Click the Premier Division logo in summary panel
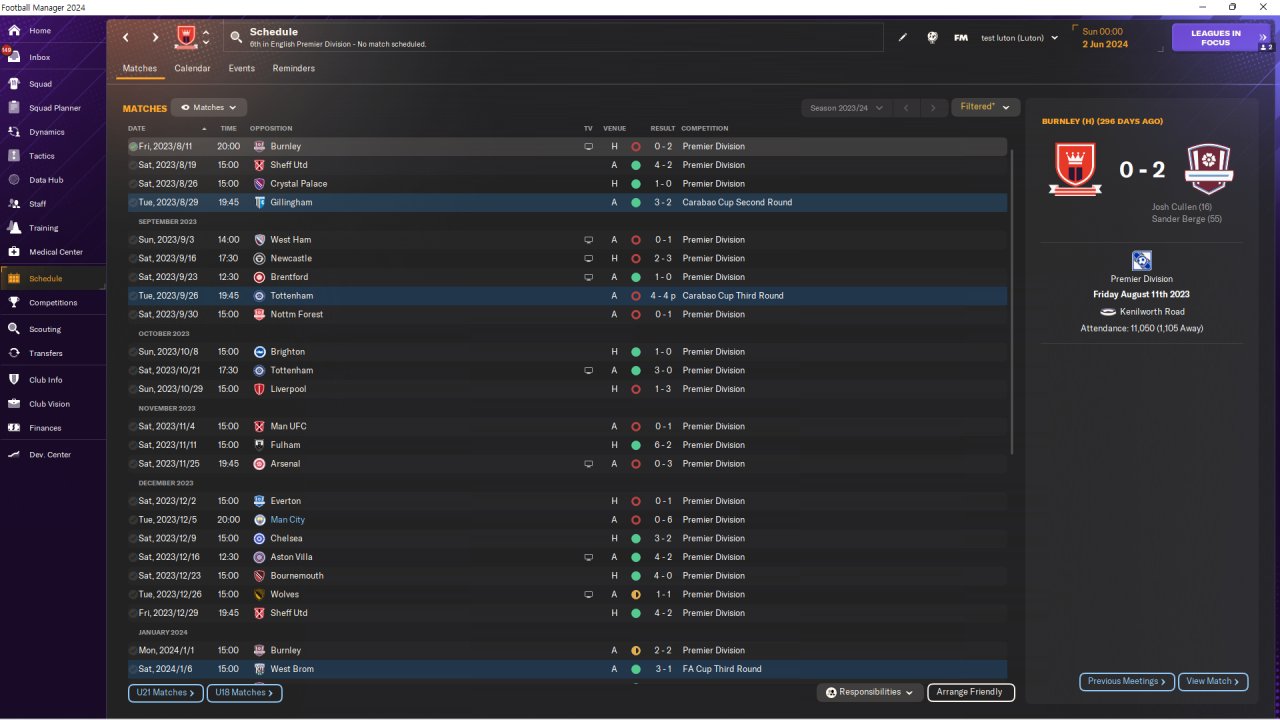The image size is (1280, 720). 1141,261
